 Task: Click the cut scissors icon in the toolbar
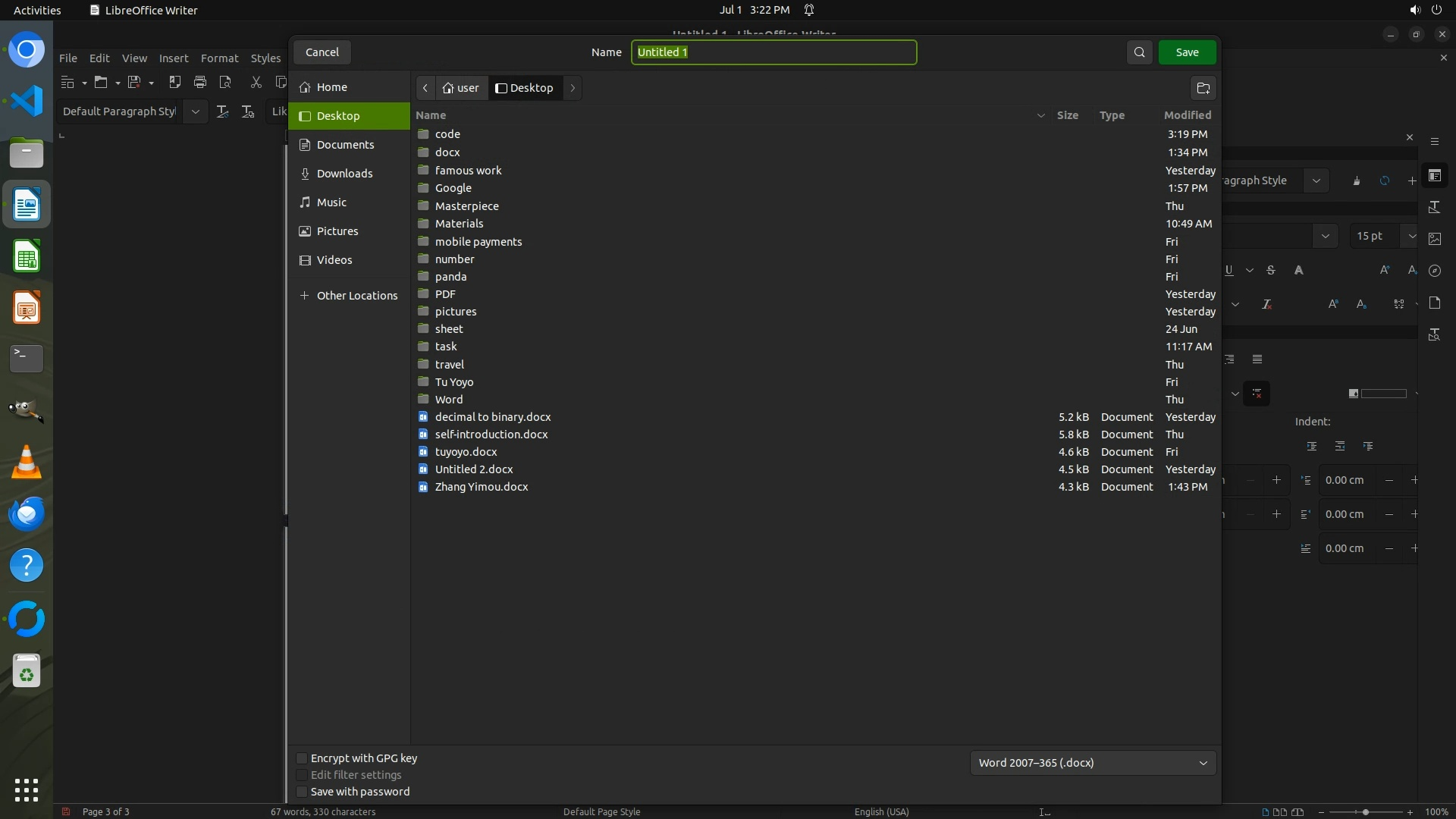(x=256, y=82)
